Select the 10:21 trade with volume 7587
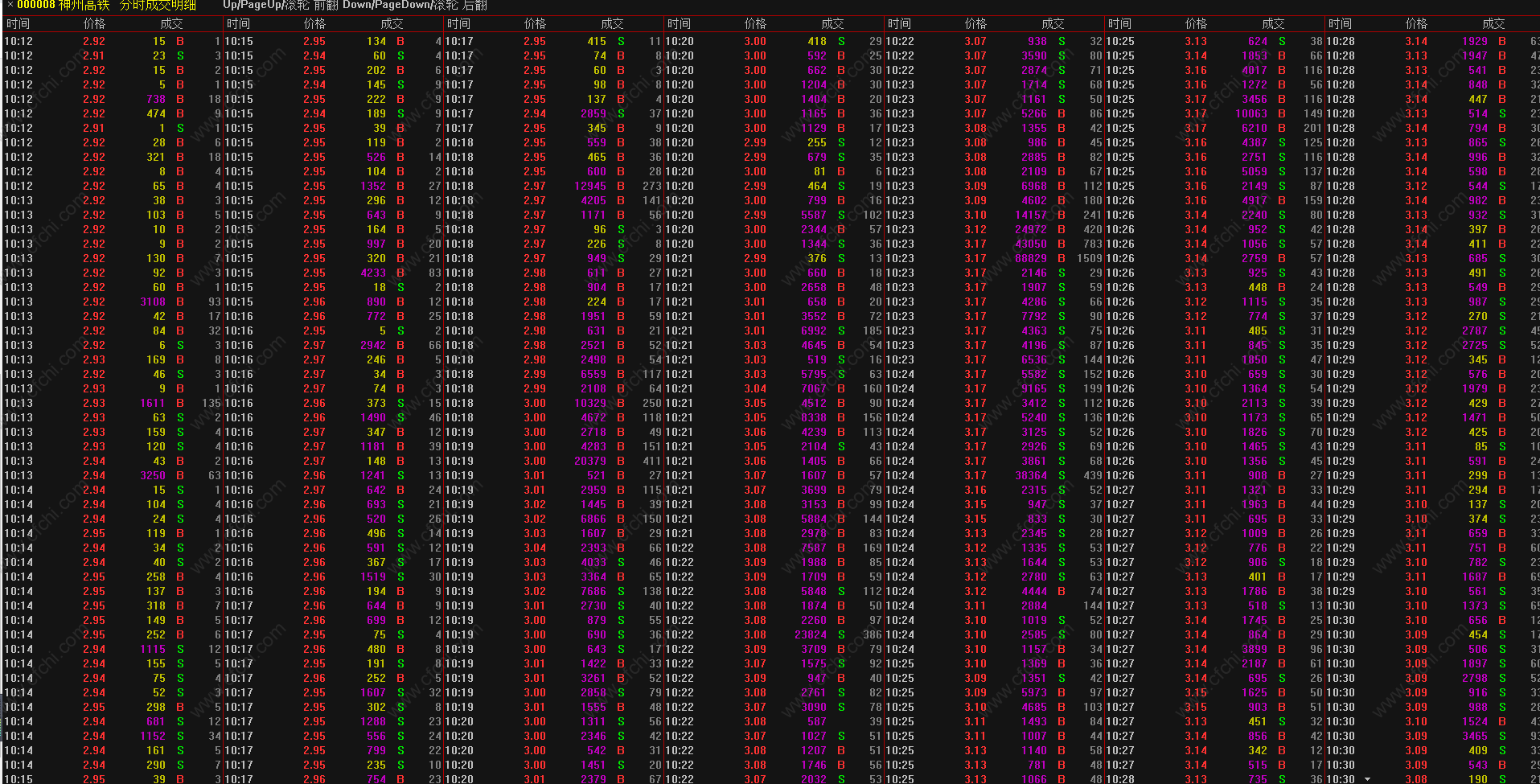 pos(814,548)
